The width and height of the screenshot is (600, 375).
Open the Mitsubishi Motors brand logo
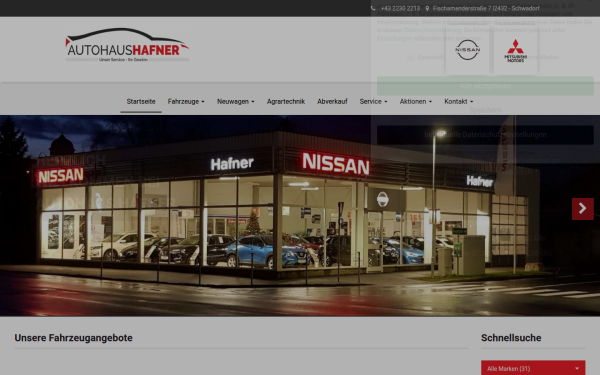pyautogui.click(x=515, y=51)
